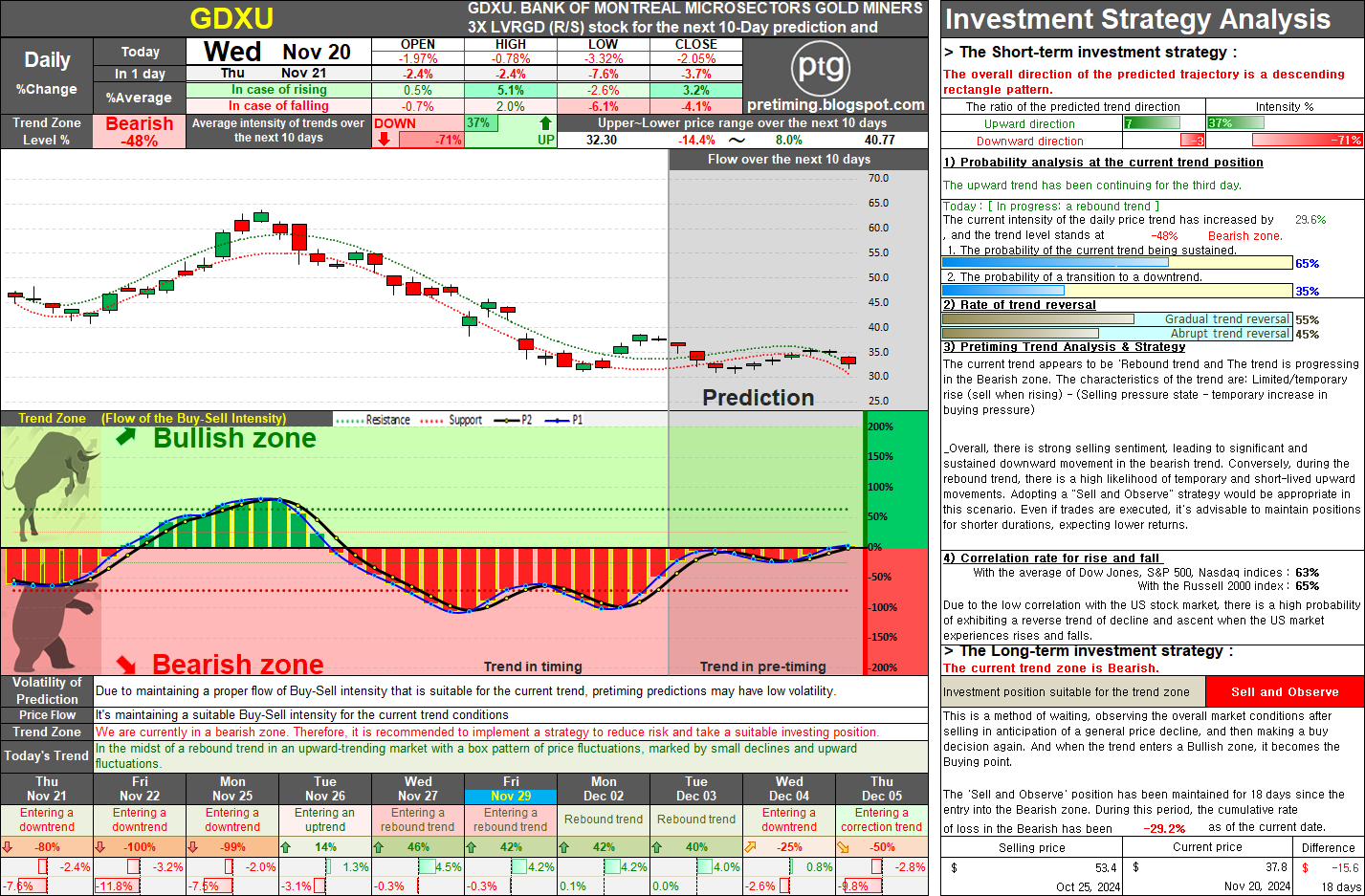The image size is (1365, 896).
Task: Click the 63% Dow Jones correlation value
Action: 1308,573
